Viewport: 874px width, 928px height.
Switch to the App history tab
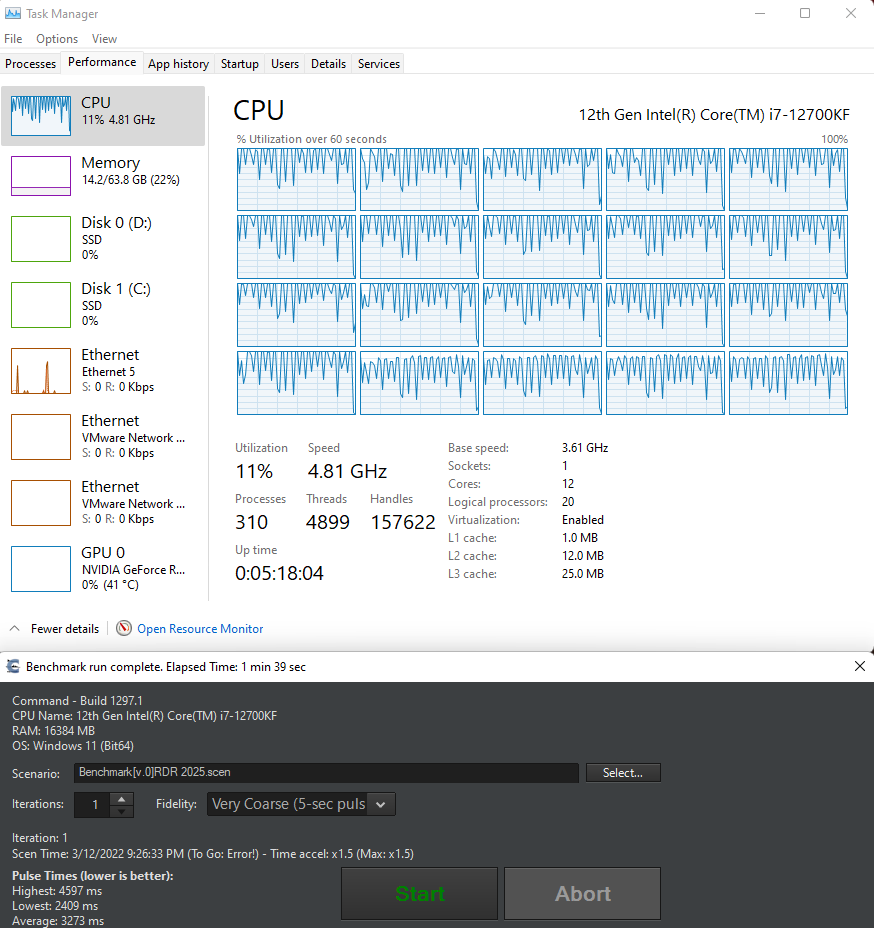pyautogui.click(x=178, y=64)
